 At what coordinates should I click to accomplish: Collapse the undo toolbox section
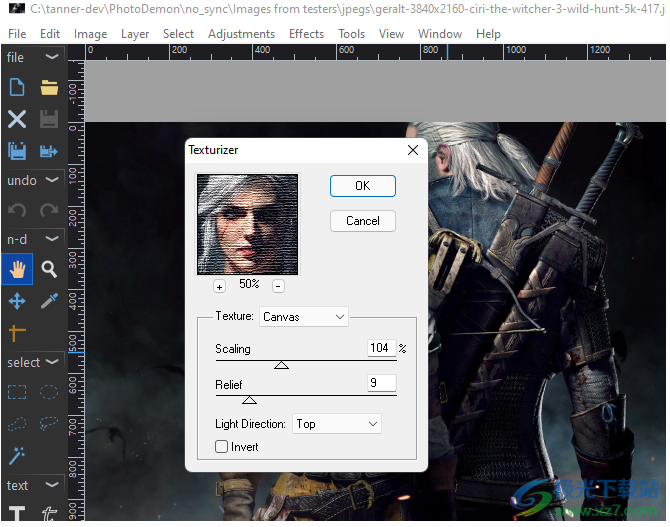tap(52, 180)
